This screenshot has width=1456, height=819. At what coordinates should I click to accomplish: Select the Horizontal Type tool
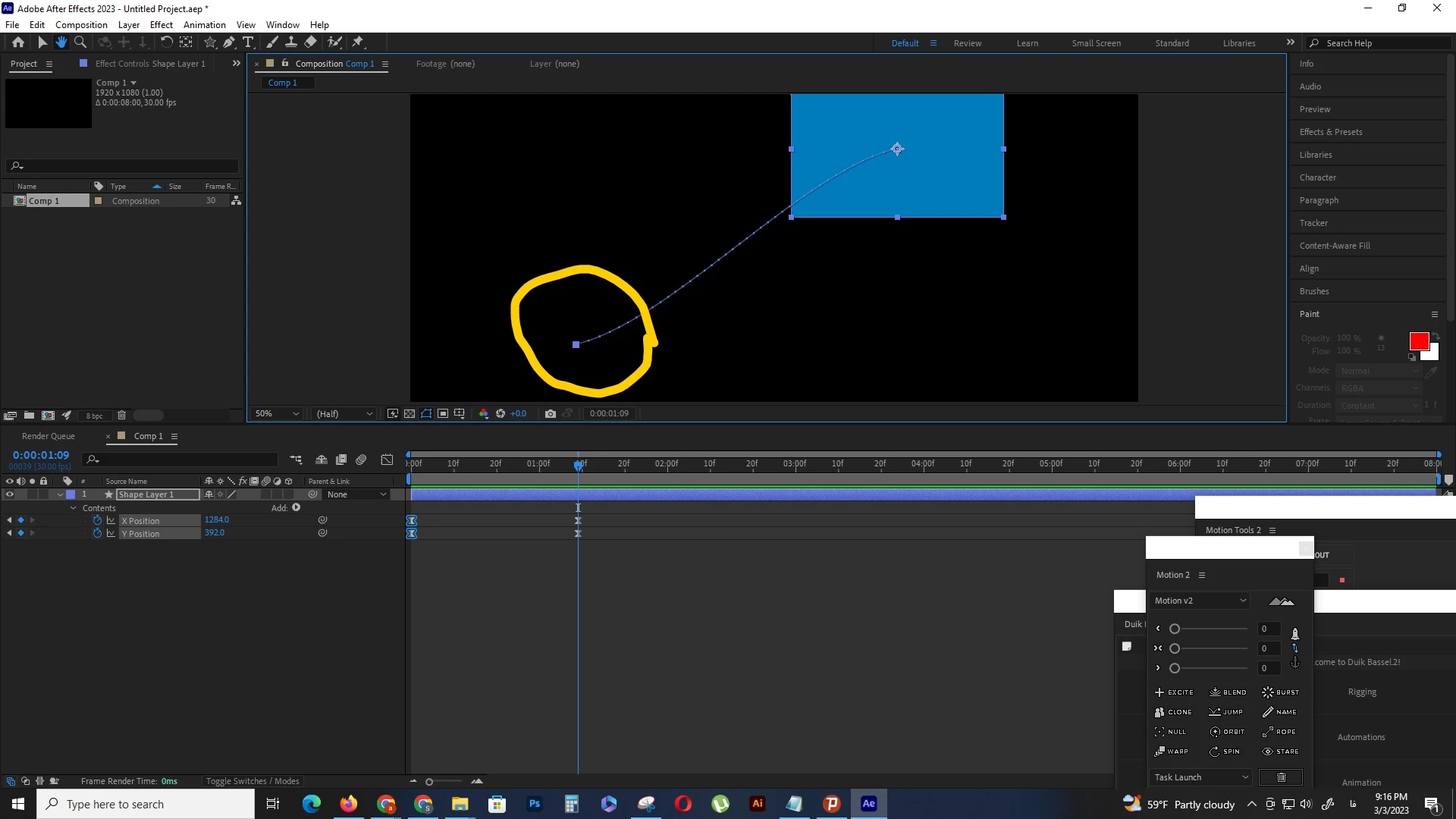pyautogui.click(x=248, y=42)
